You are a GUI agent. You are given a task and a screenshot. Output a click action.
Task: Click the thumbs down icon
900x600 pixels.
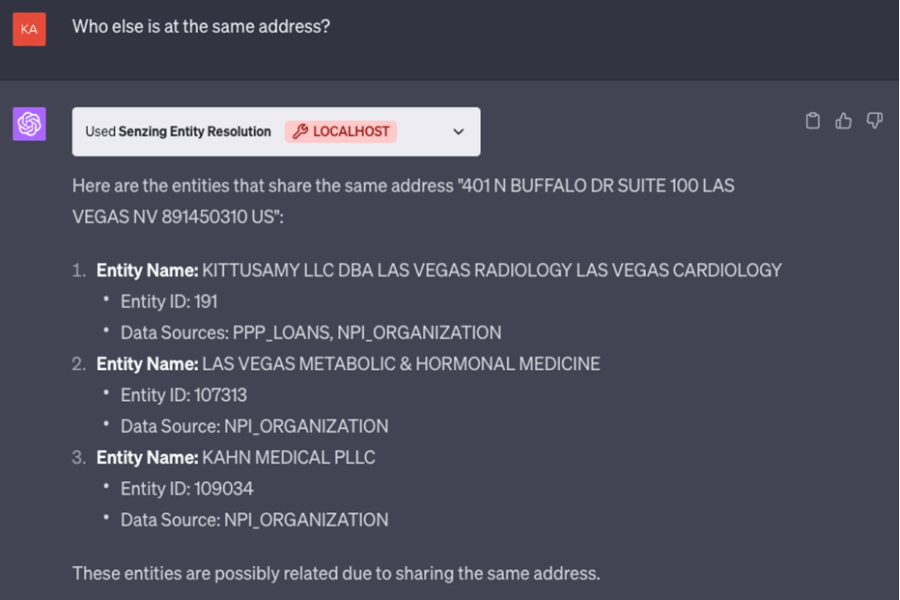(875, 121)
